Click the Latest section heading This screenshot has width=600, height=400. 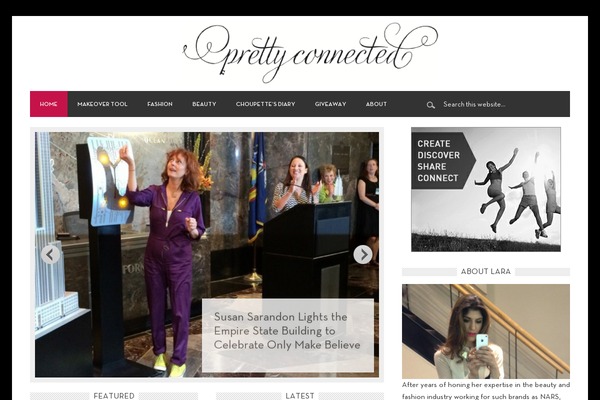pos(300,396)
